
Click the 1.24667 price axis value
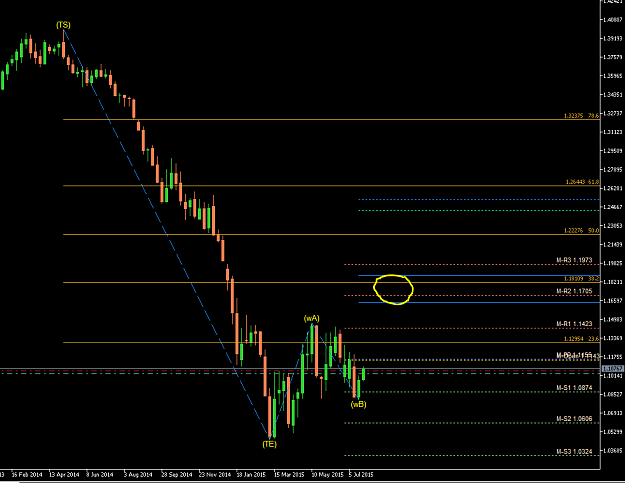tap(613, 207)
